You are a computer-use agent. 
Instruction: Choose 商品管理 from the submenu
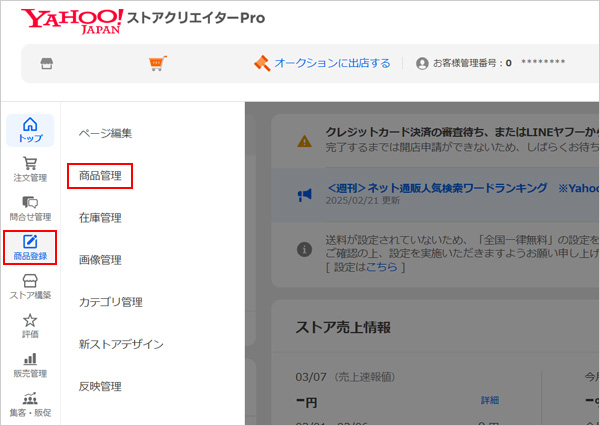(x=100, y=176)
